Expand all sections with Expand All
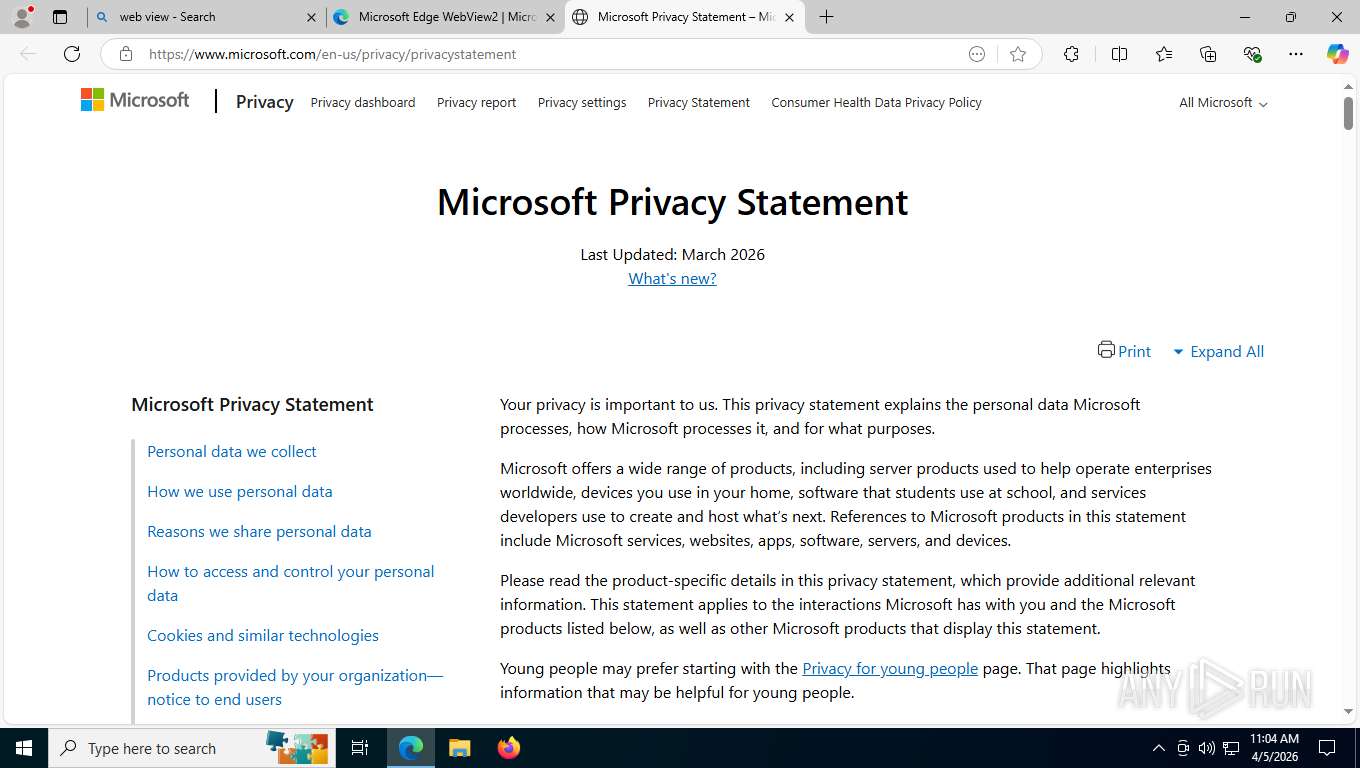This screenshot has height=768, width=1360. pyautogui.click(x=1218, y=352)
